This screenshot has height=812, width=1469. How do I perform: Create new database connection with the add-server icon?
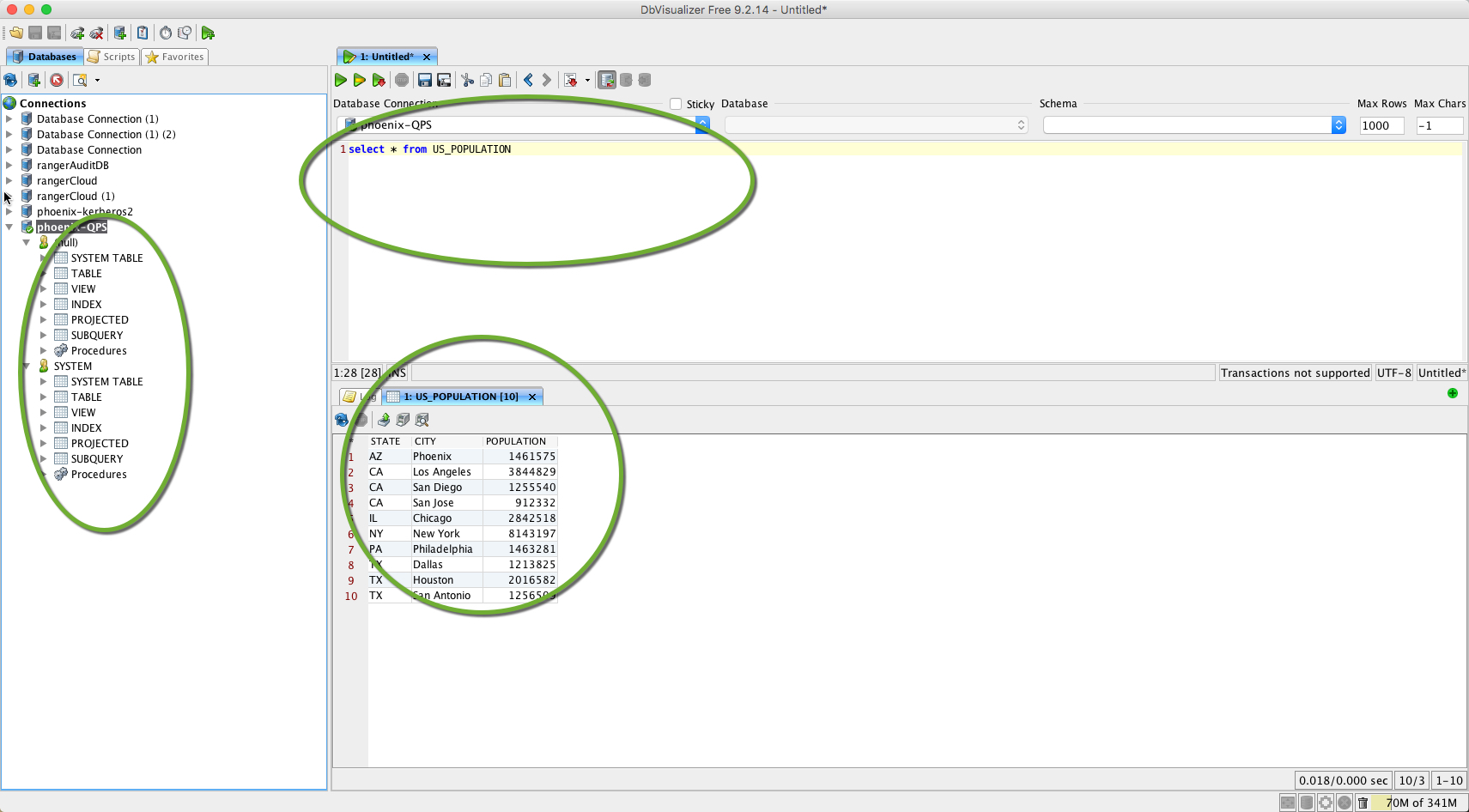33,80
